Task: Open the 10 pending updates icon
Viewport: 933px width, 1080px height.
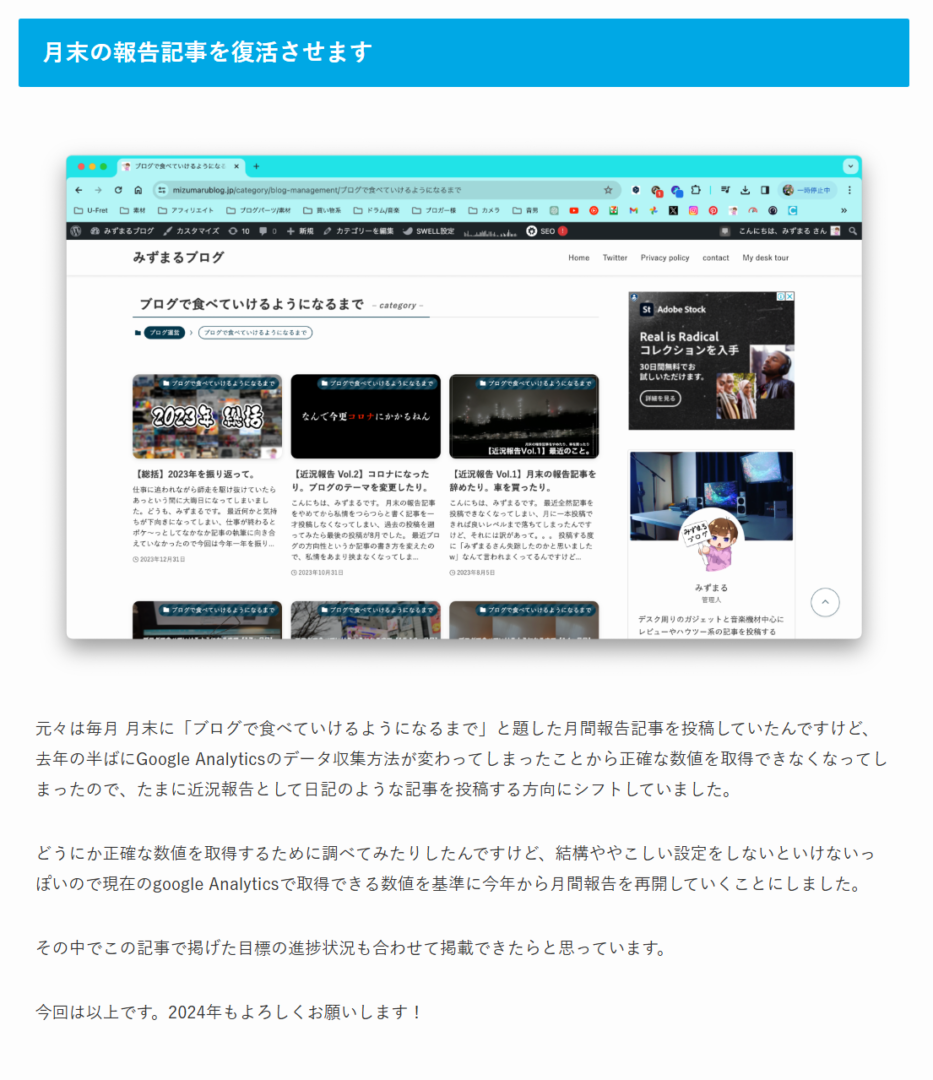Action: pyautogui.click(x=239, y=231)
